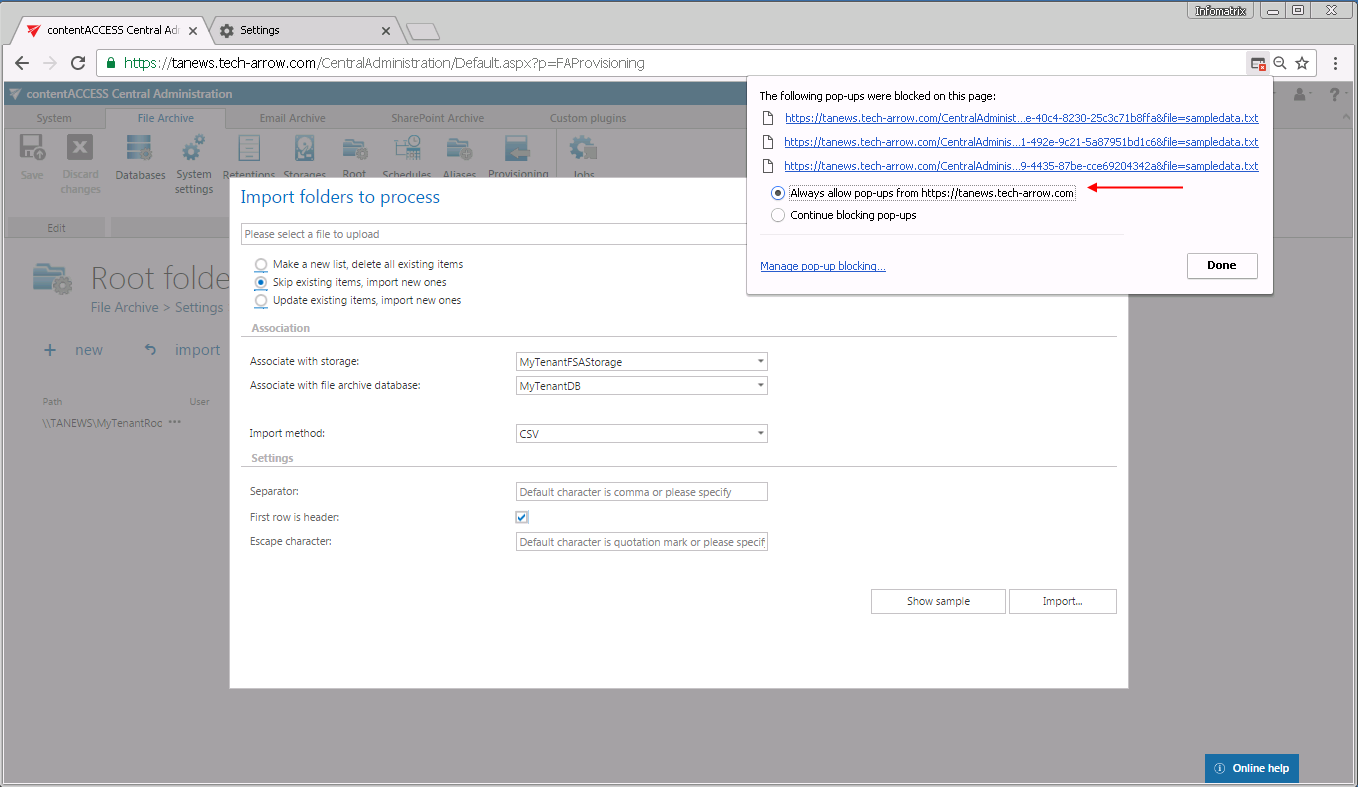Open System settings ribbon icon
The width and height of the screenshot is (1358, 787).
(194, 163)
